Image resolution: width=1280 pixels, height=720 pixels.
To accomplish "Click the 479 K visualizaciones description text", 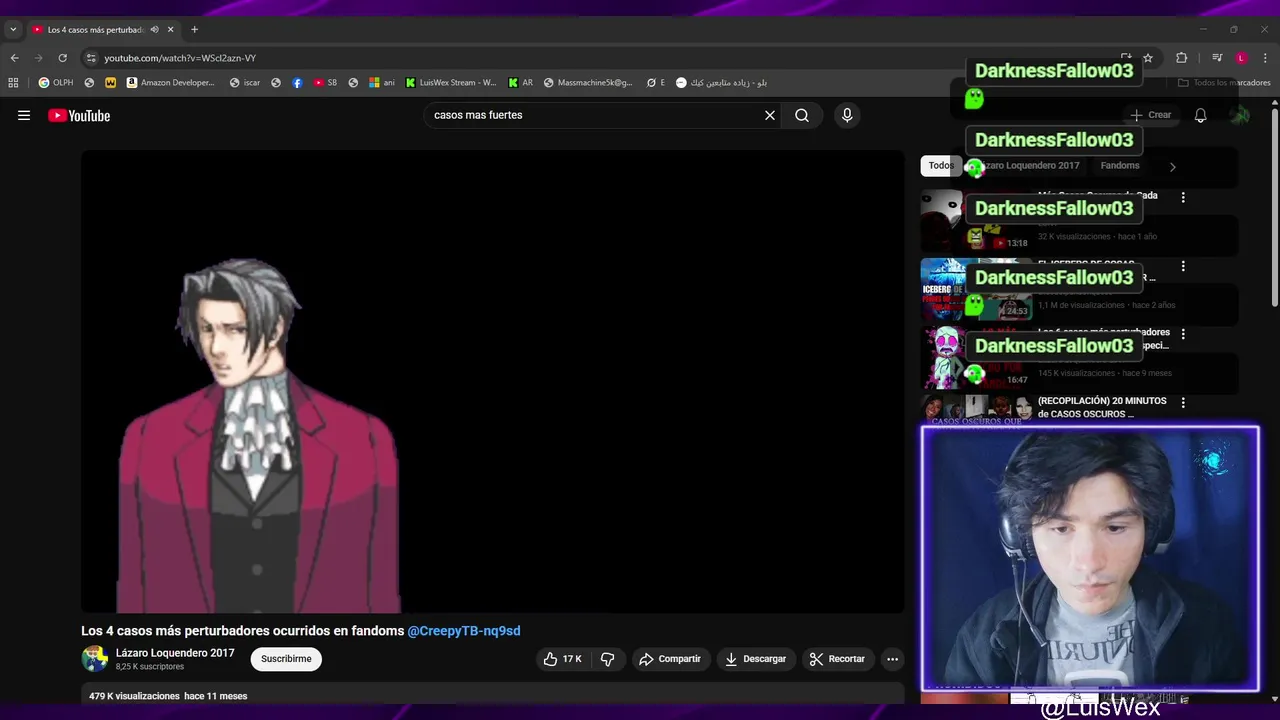I will (x=168, y=696).
